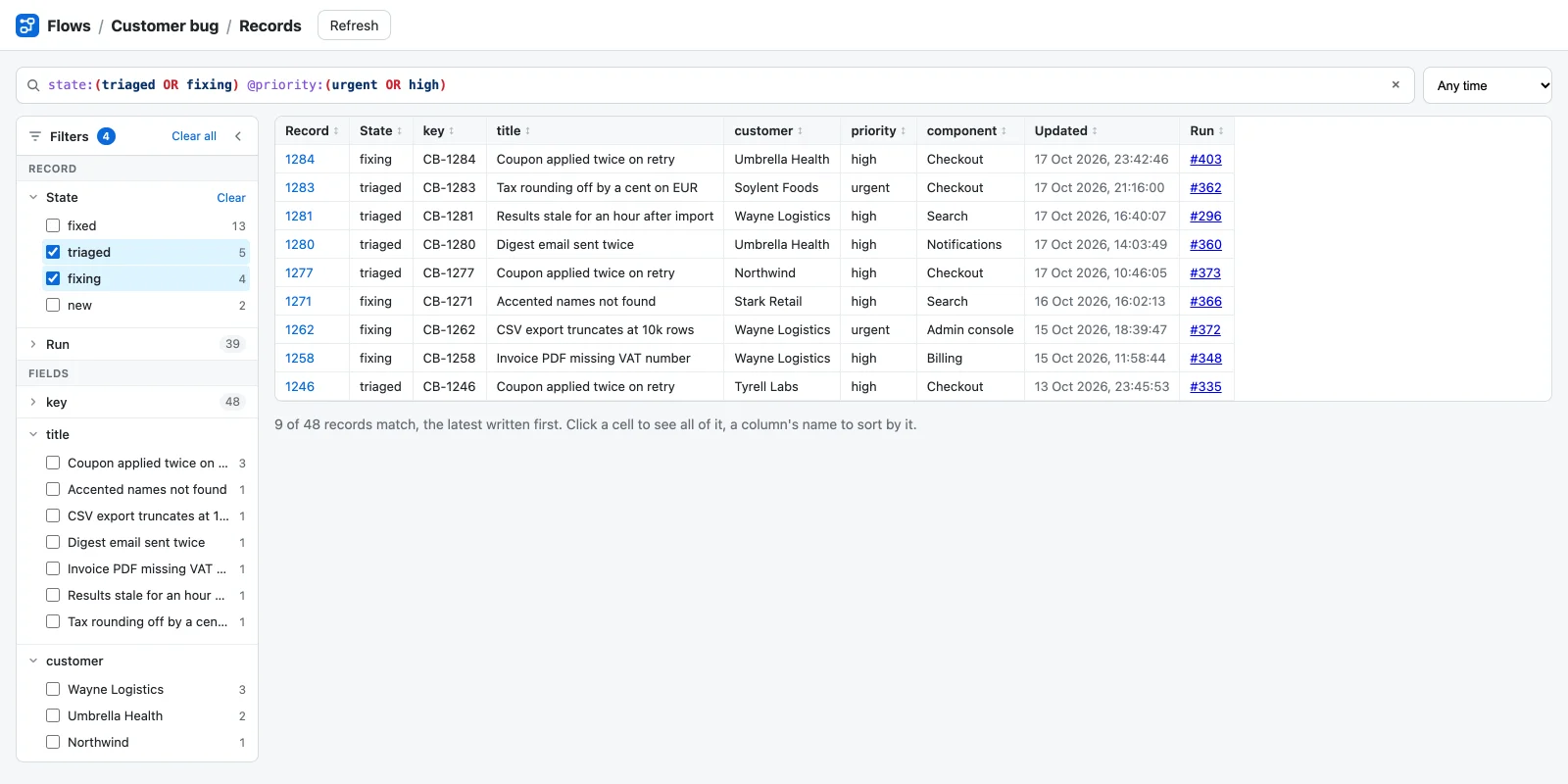Open run #296

(1205, 216)
